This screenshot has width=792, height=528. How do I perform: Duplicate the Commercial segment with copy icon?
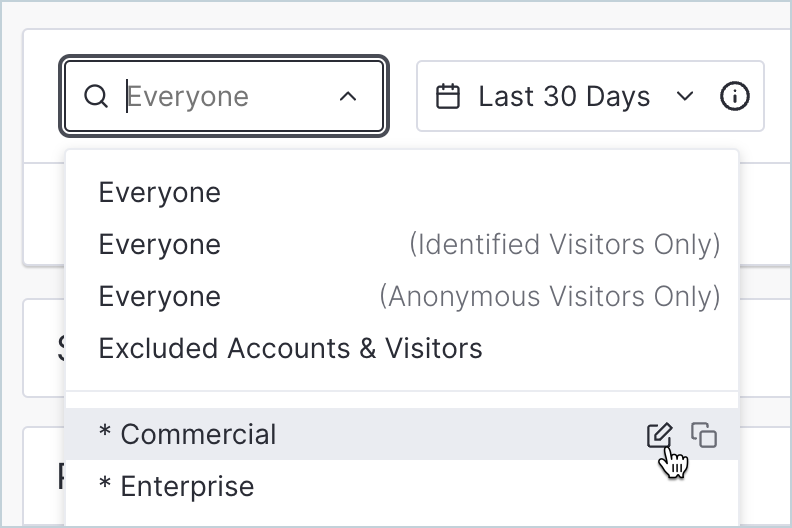(704, 435)
